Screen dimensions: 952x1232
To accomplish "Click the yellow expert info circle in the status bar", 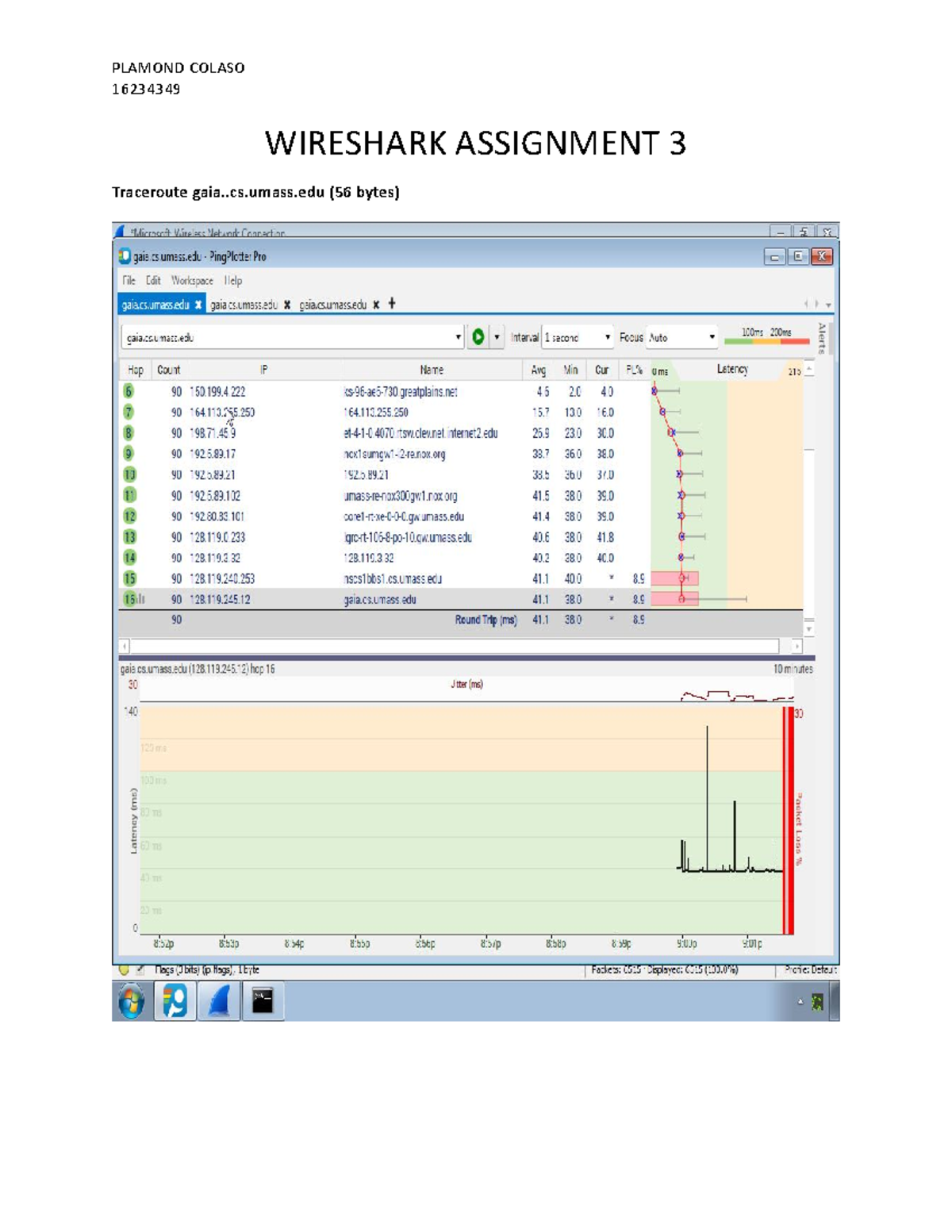I will point(123,969).
